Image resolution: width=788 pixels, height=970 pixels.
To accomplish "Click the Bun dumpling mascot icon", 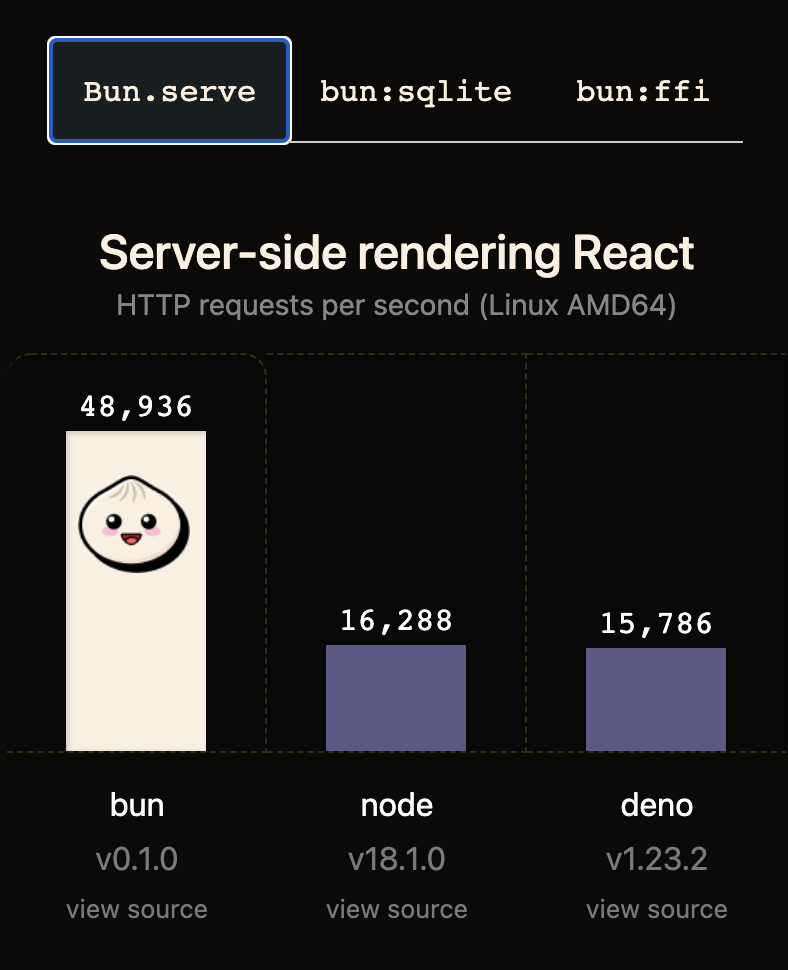I will coord(134,523).
